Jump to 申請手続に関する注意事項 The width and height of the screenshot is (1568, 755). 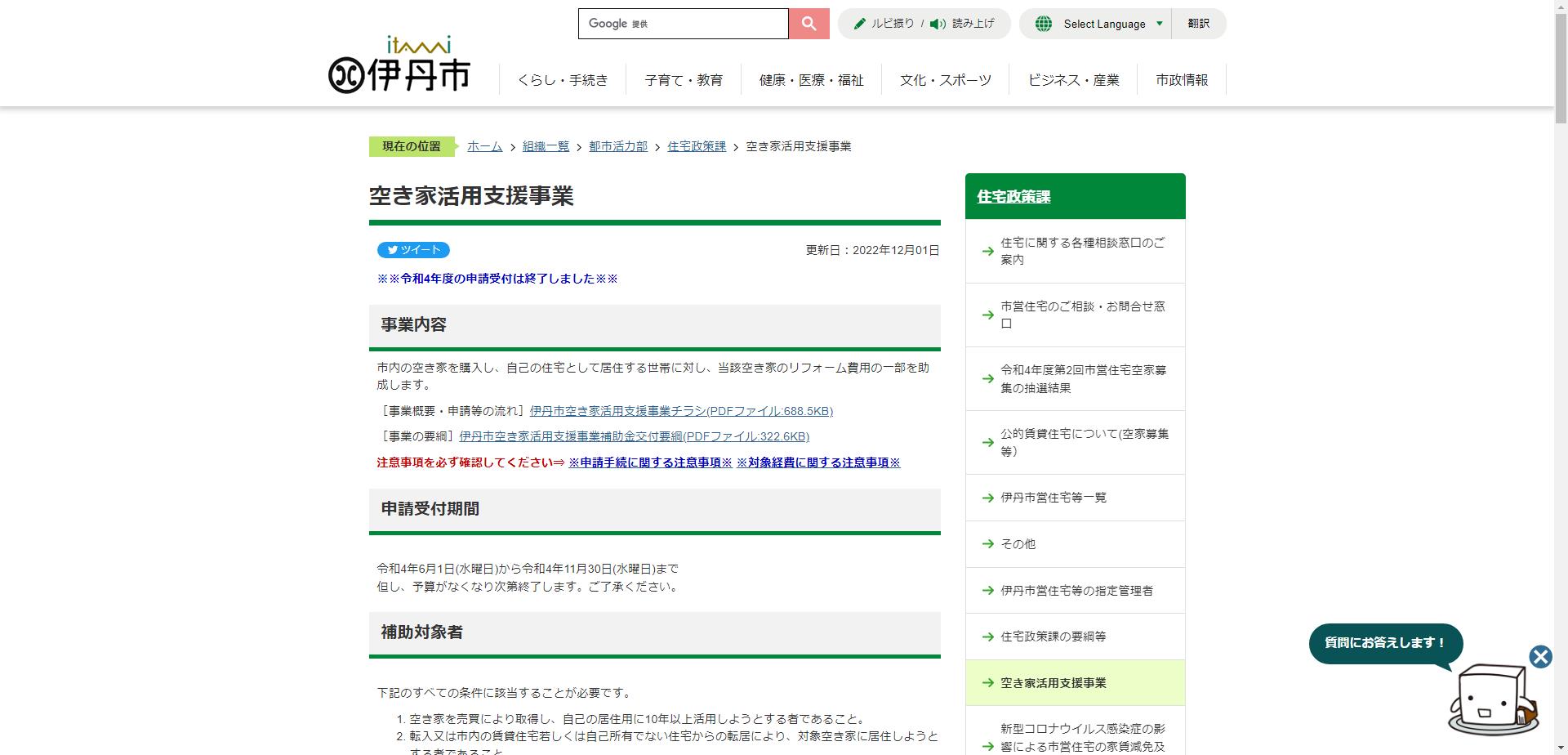click(650, 462)
